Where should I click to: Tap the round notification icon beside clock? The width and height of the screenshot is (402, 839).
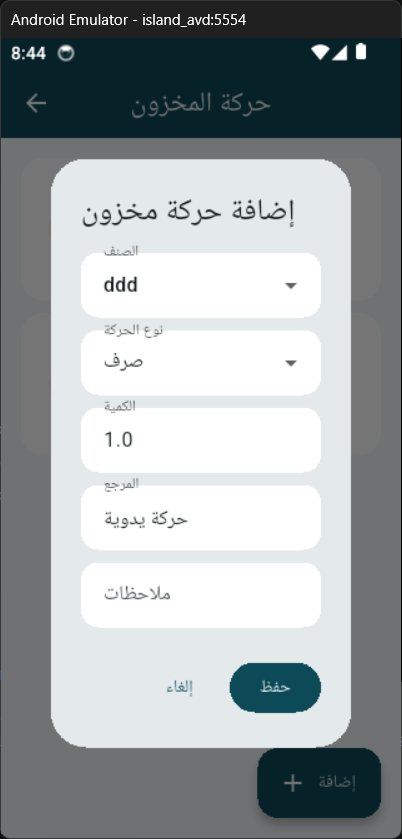[x=66, y=53]
